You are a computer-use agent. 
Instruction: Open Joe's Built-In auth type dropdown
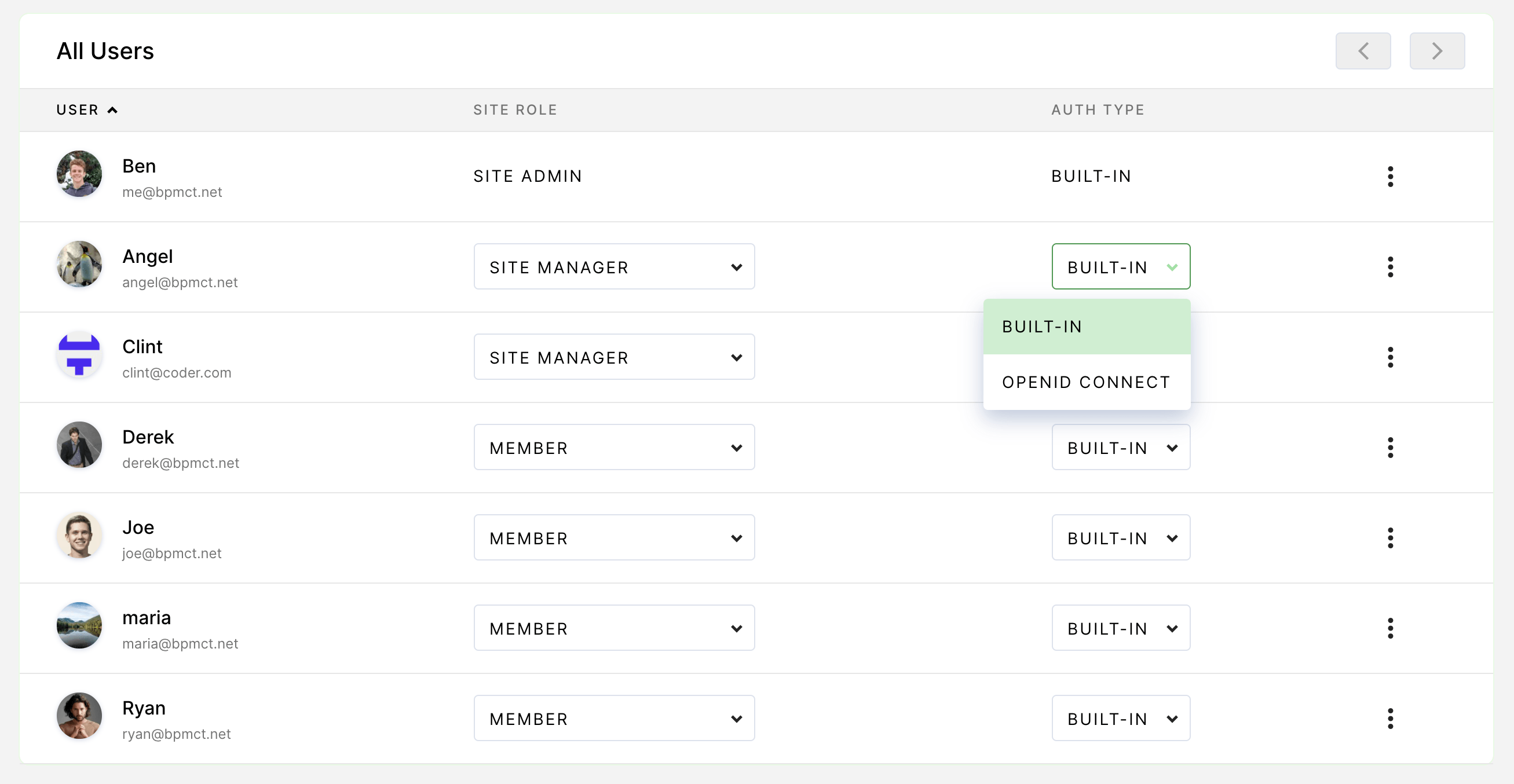1120,538
